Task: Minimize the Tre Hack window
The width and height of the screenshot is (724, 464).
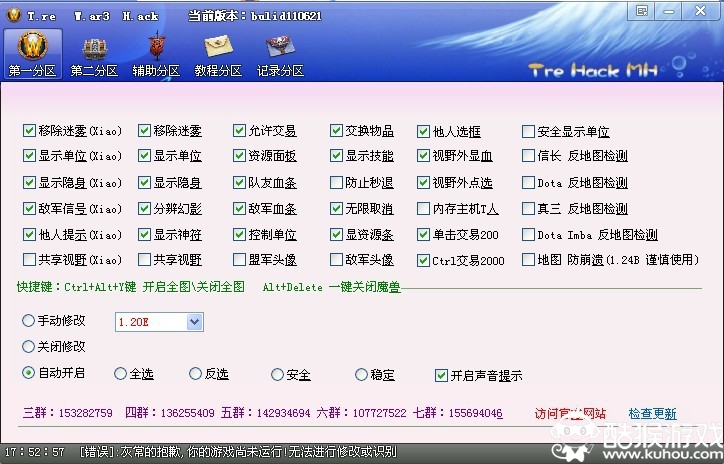Action: pos(669,11)
